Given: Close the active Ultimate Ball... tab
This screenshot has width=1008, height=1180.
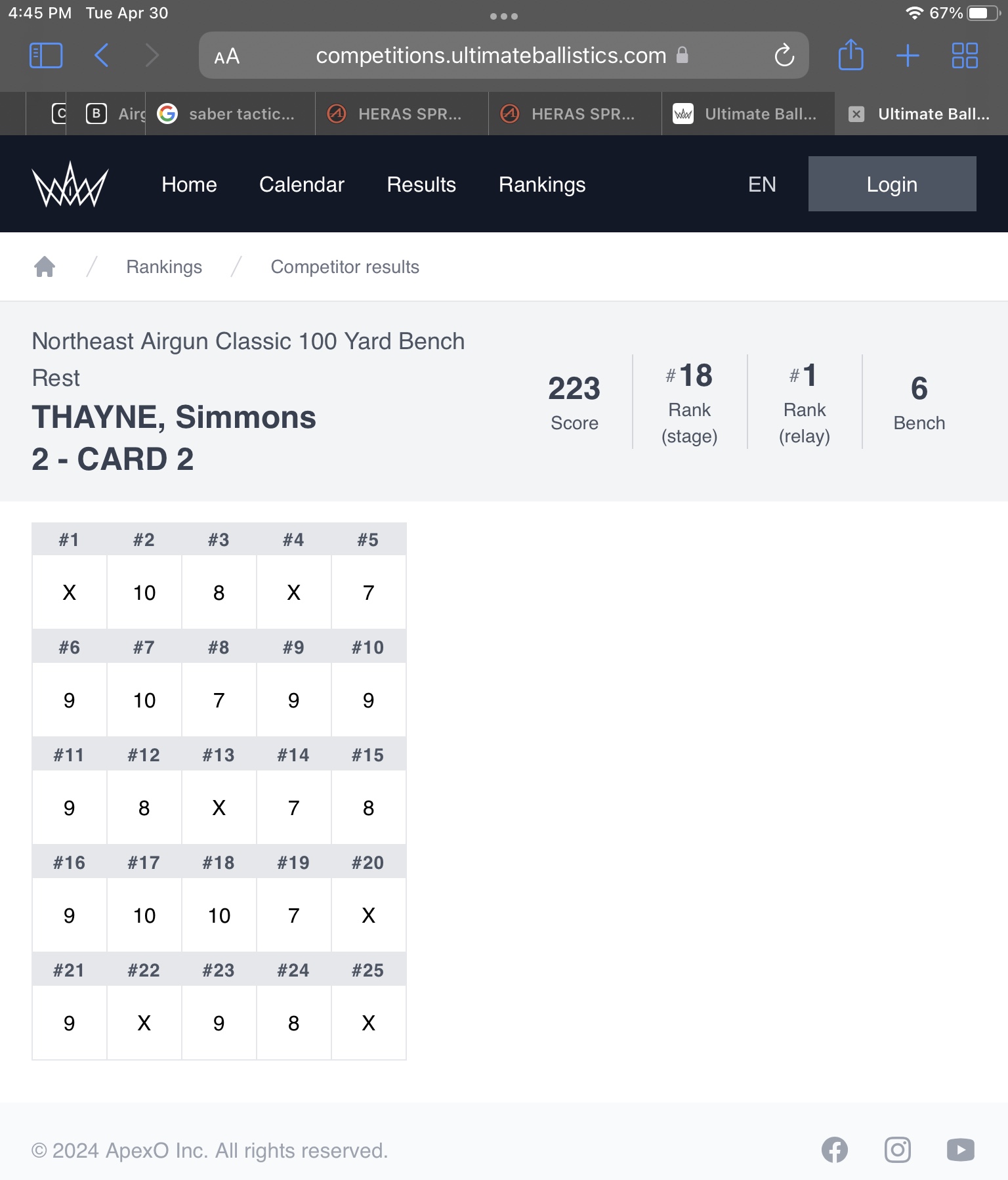Looking at the screenshot, I should [x=856, y=114].
